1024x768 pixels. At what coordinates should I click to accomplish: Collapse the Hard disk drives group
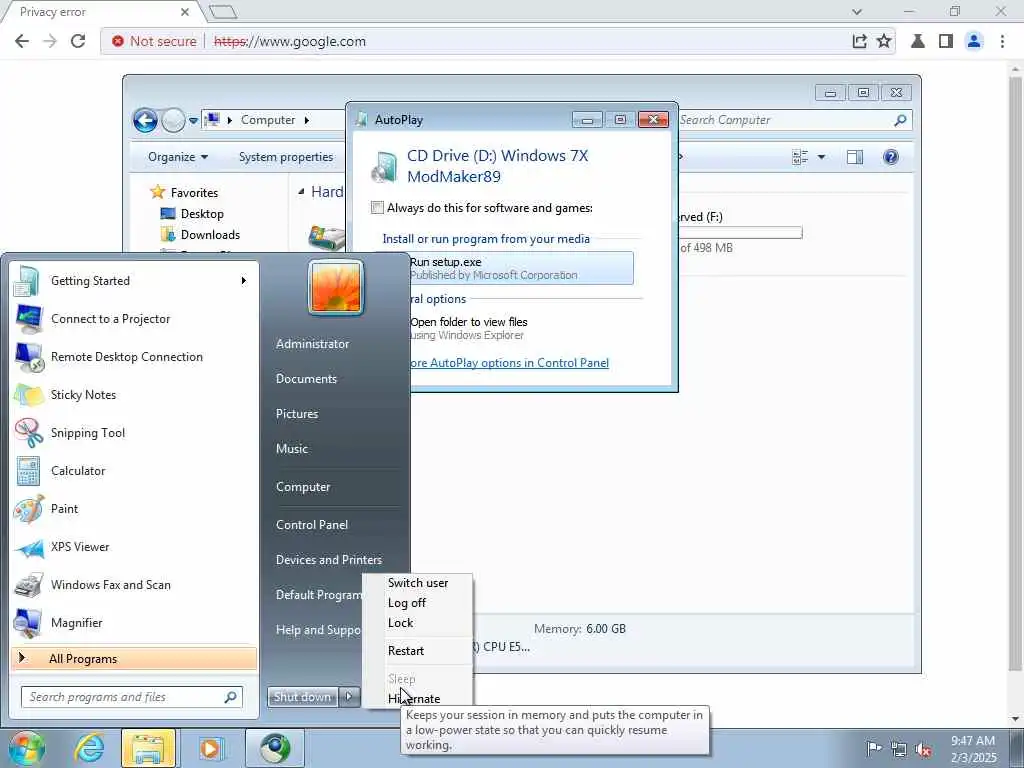[301, 191]
